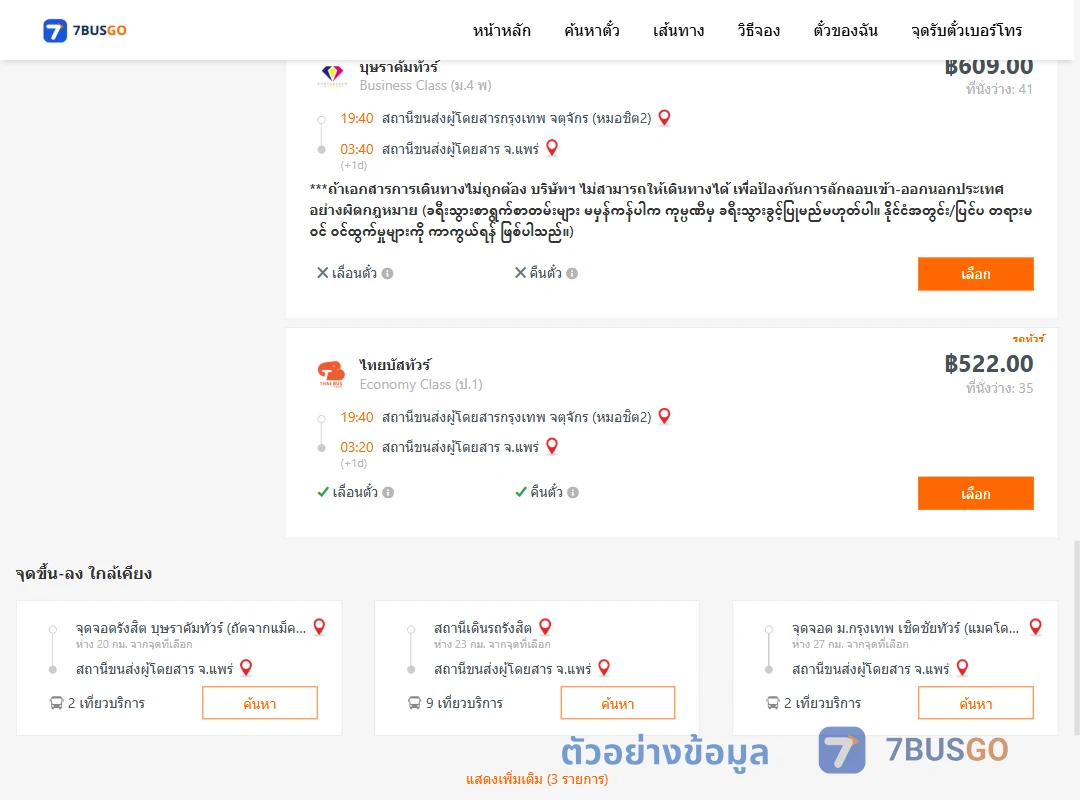Open วิธีจอง in the top menu

758,30
